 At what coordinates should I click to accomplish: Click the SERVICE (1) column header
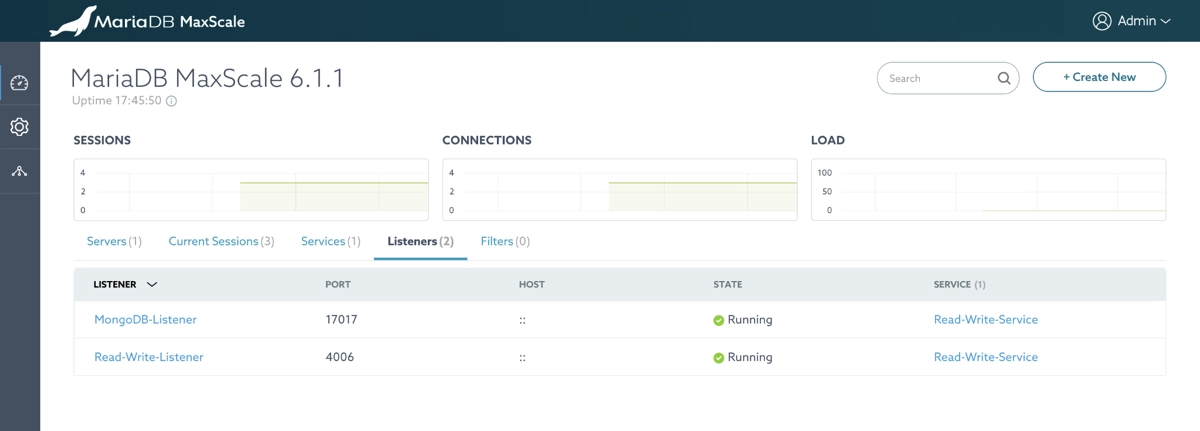coord(960,285)
